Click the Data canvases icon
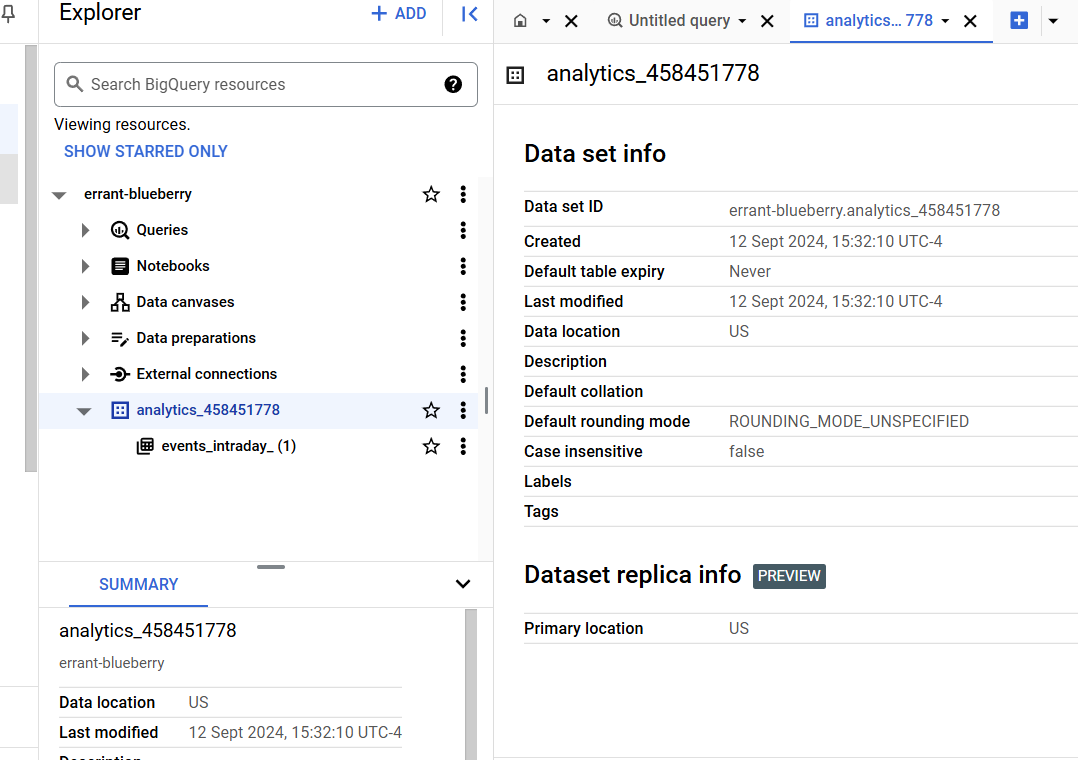The image size is (1078, 760). [120, 302]
